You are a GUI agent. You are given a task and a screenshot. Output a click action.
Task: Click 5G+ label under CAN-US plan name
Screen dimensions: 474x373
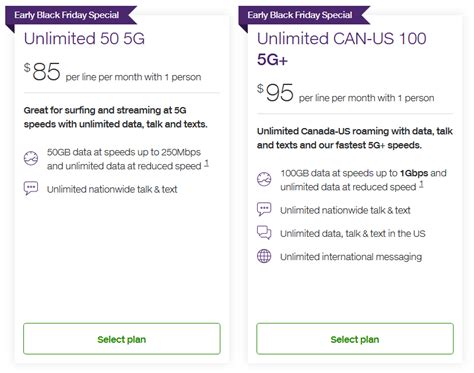coord(272,60)
